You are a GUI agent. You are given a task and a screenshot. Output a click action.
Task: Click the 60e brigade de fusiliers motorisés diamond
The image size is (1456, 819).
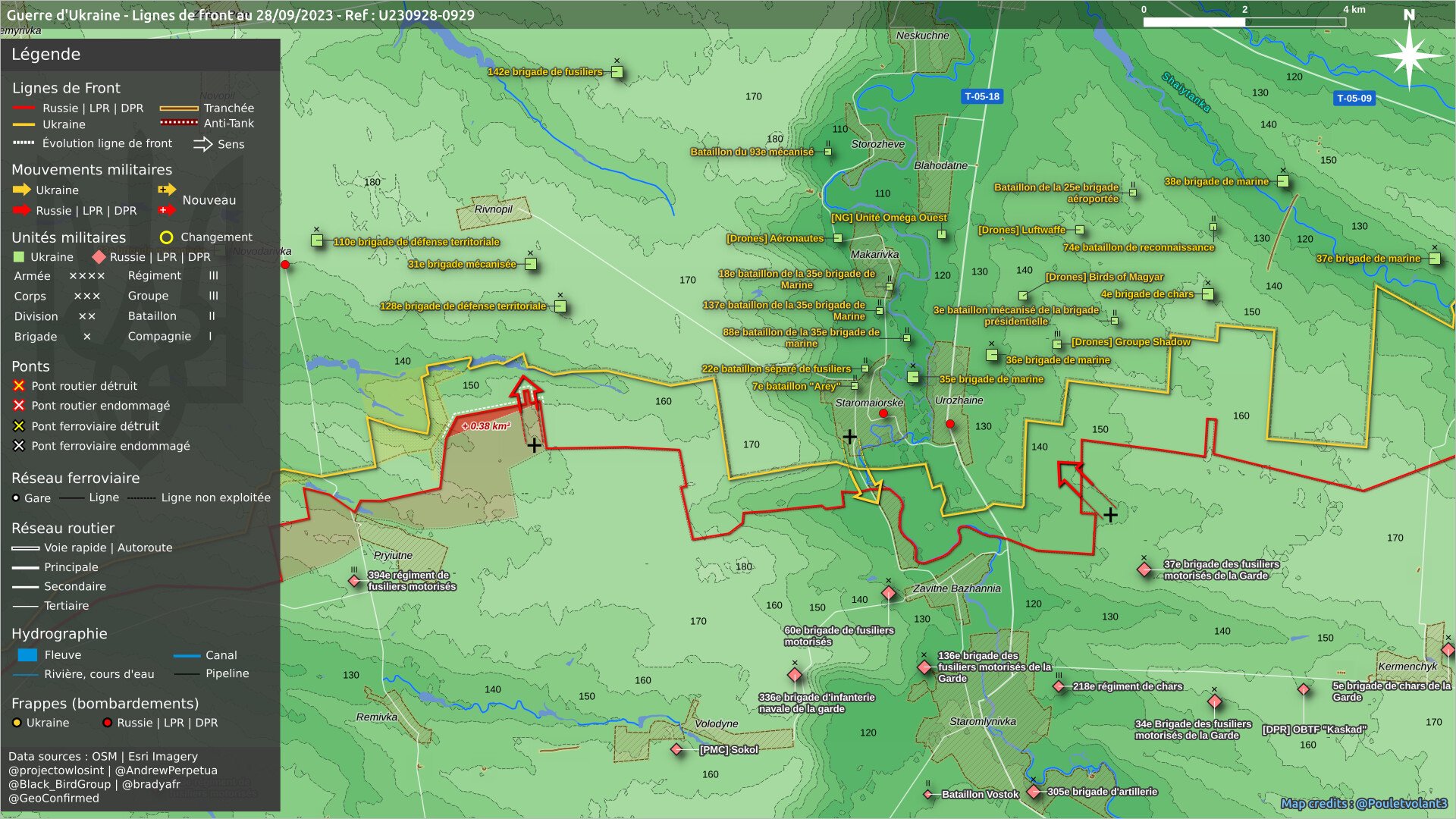click(x=889, y=593)
